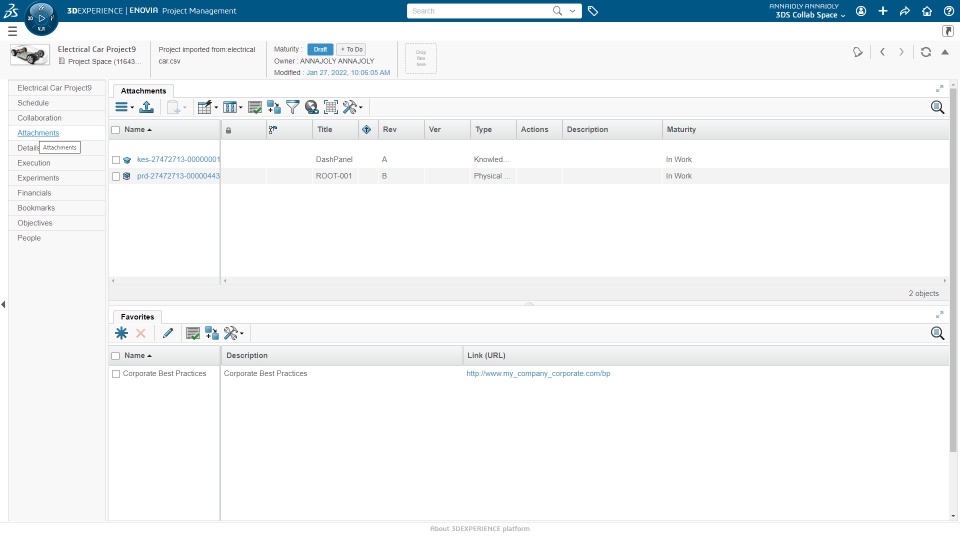Navigate forward with the right chevron
The height and width of the screenshot is (540, 960).
[x=901, y=52]
